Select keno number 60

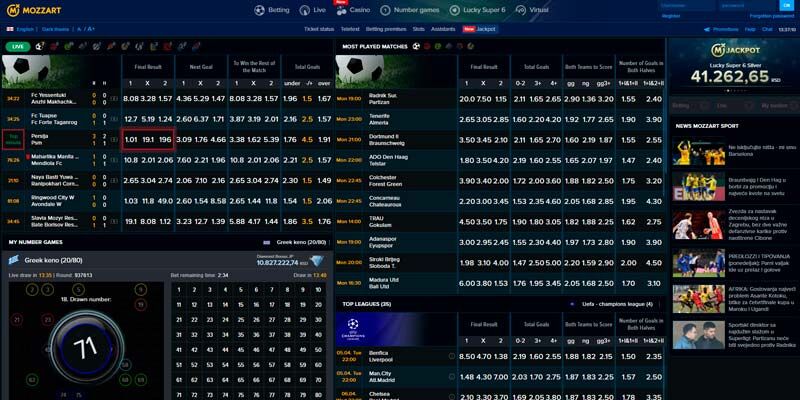coord(318,365)
